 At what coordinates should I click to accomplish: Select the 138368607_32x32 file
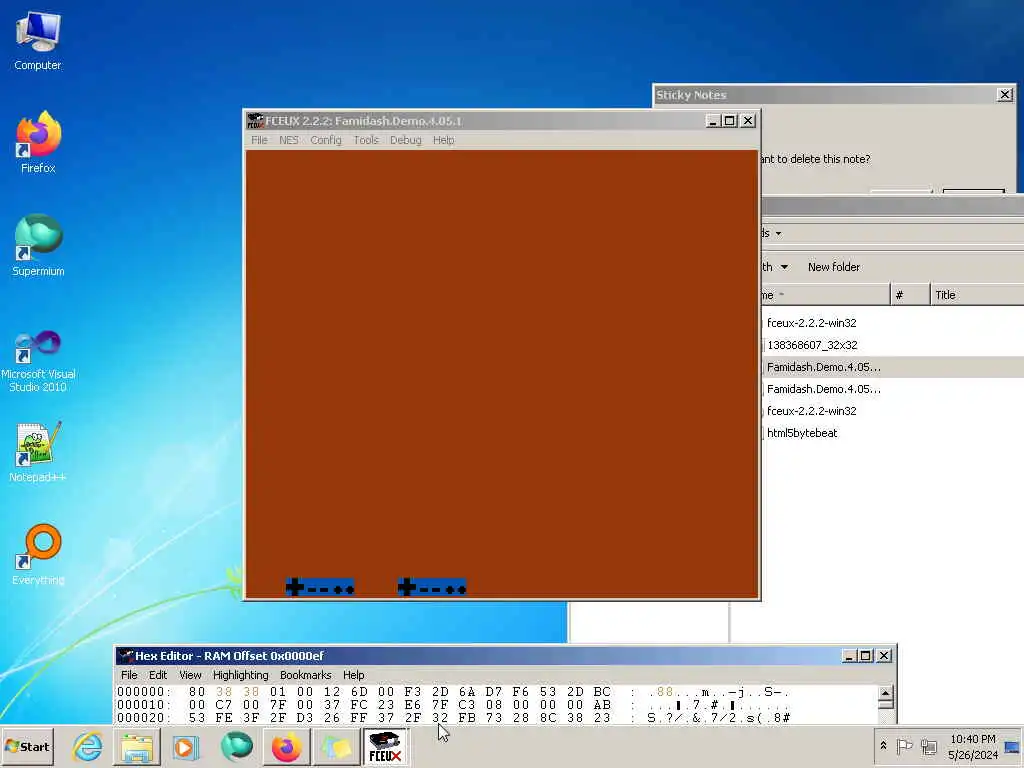pos(812,345)
